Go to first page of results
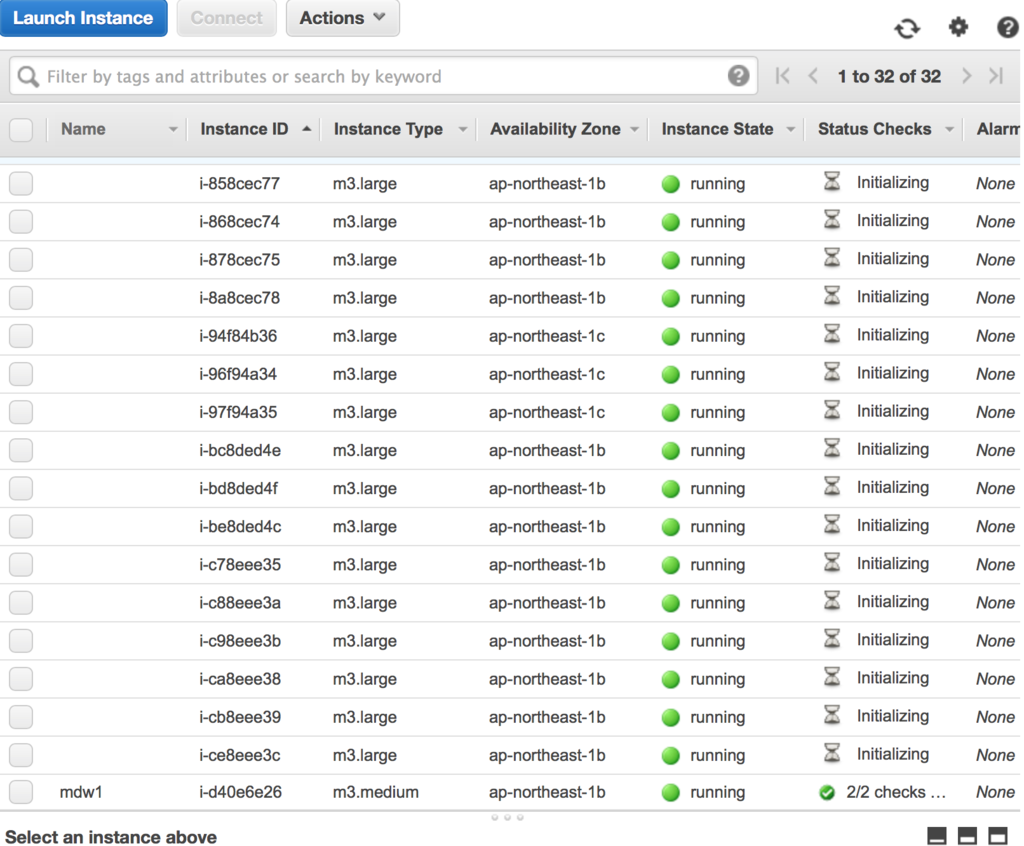 [x=782, y=76]
